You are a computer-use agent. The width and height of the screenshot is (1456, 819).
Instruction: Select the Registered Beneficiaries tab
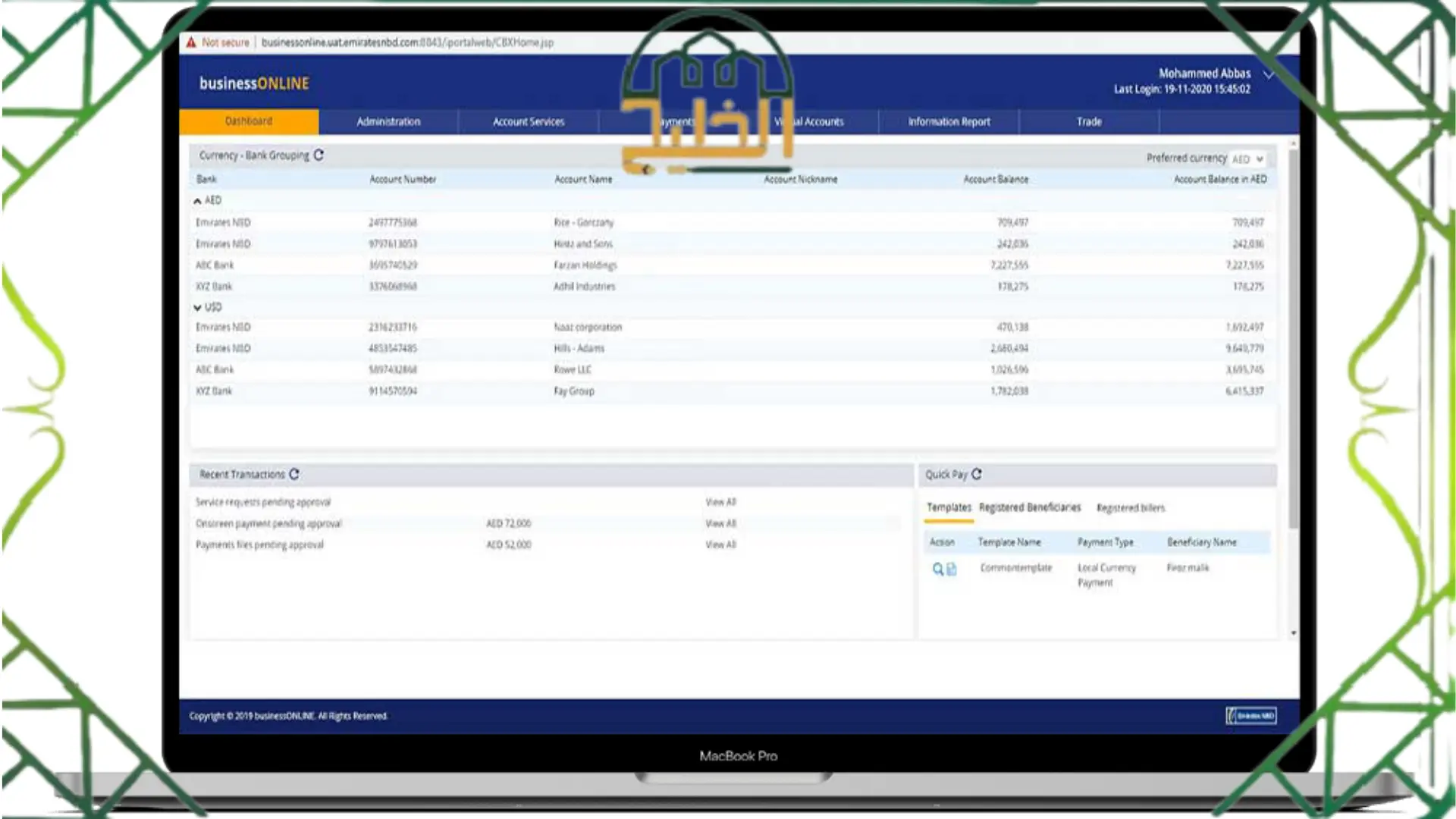click(1030, 507)
